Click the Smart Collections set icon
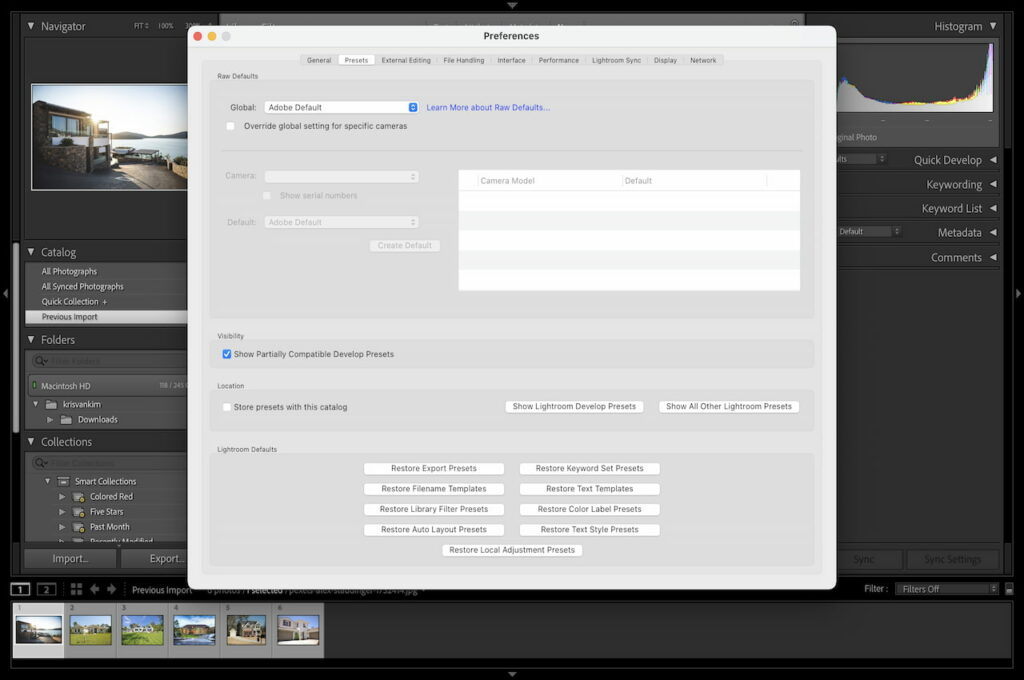 tap(64, 481)
